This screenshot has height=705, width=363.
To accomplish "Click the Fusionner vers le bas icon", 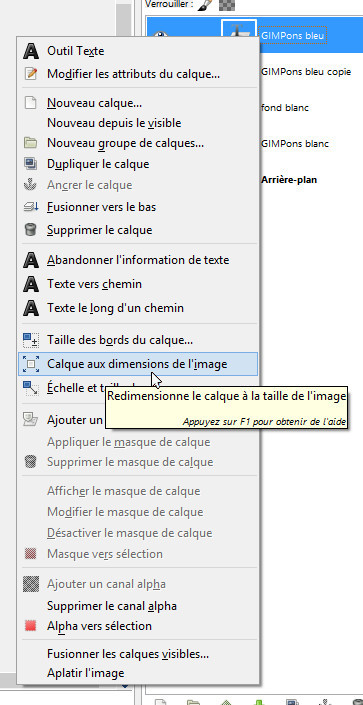I will click(31, 207).
